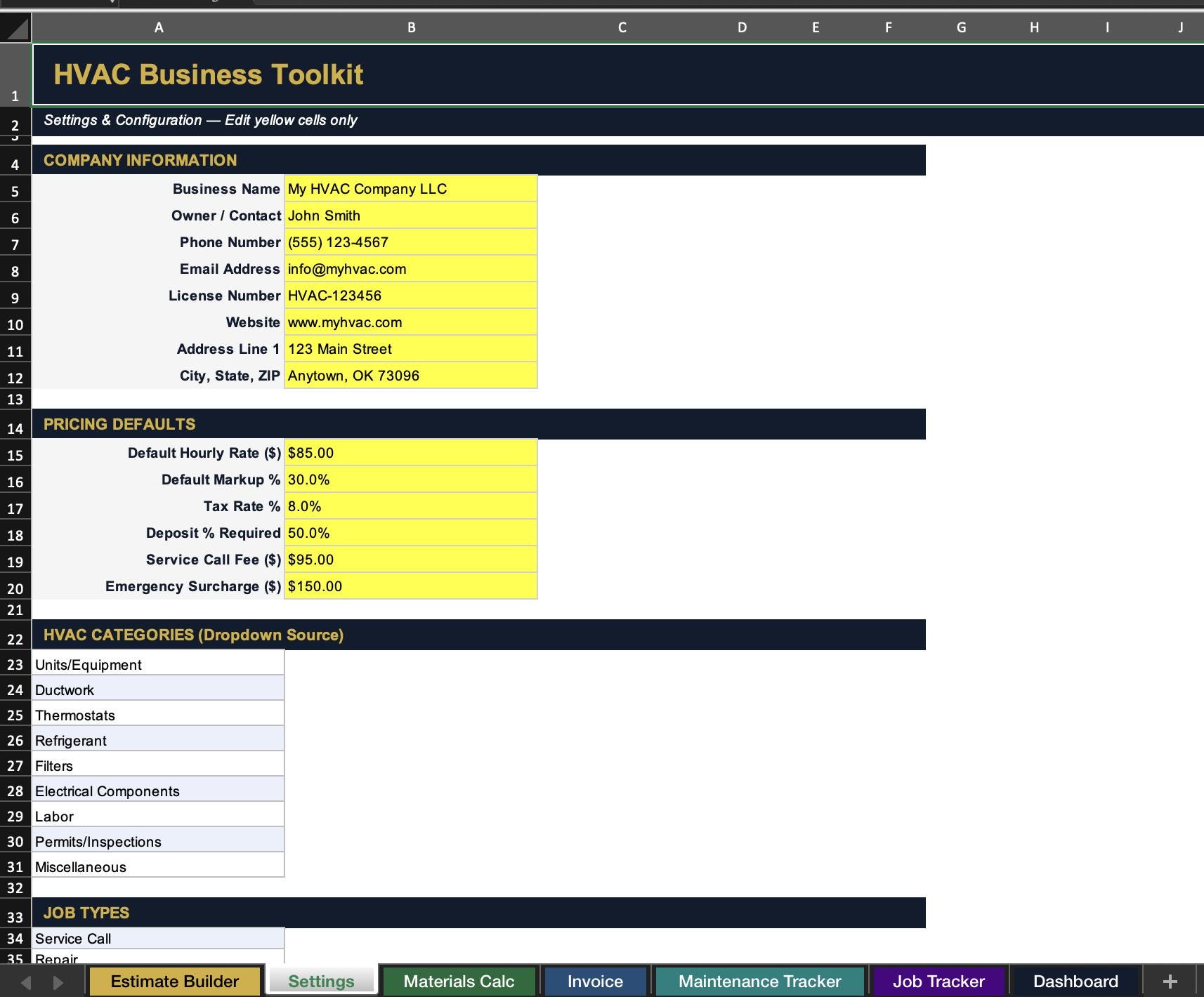Open the Dashboard sheet tab

tap(1075, 982)
